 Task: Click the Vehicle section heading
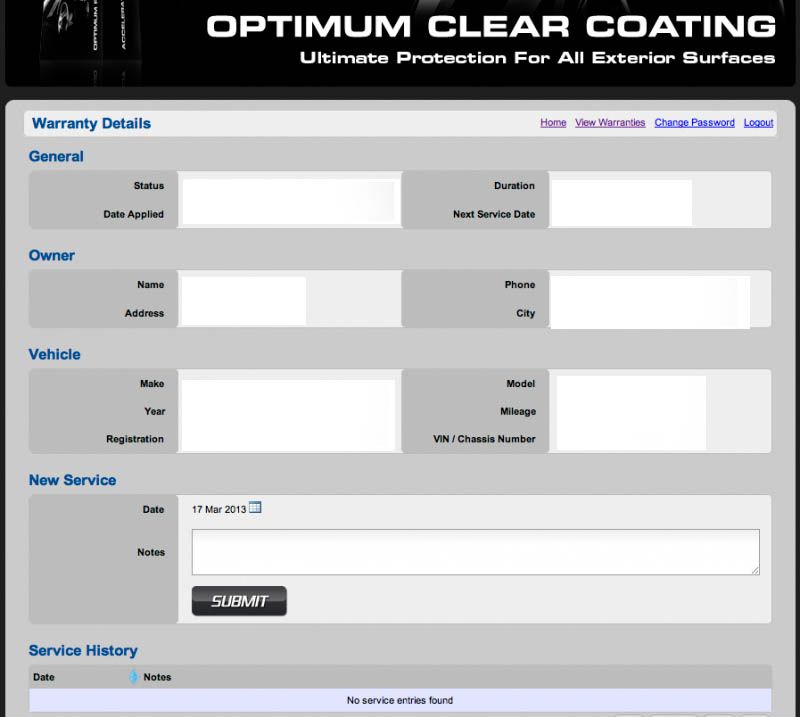pyautogui.click(x=55, y=355)
